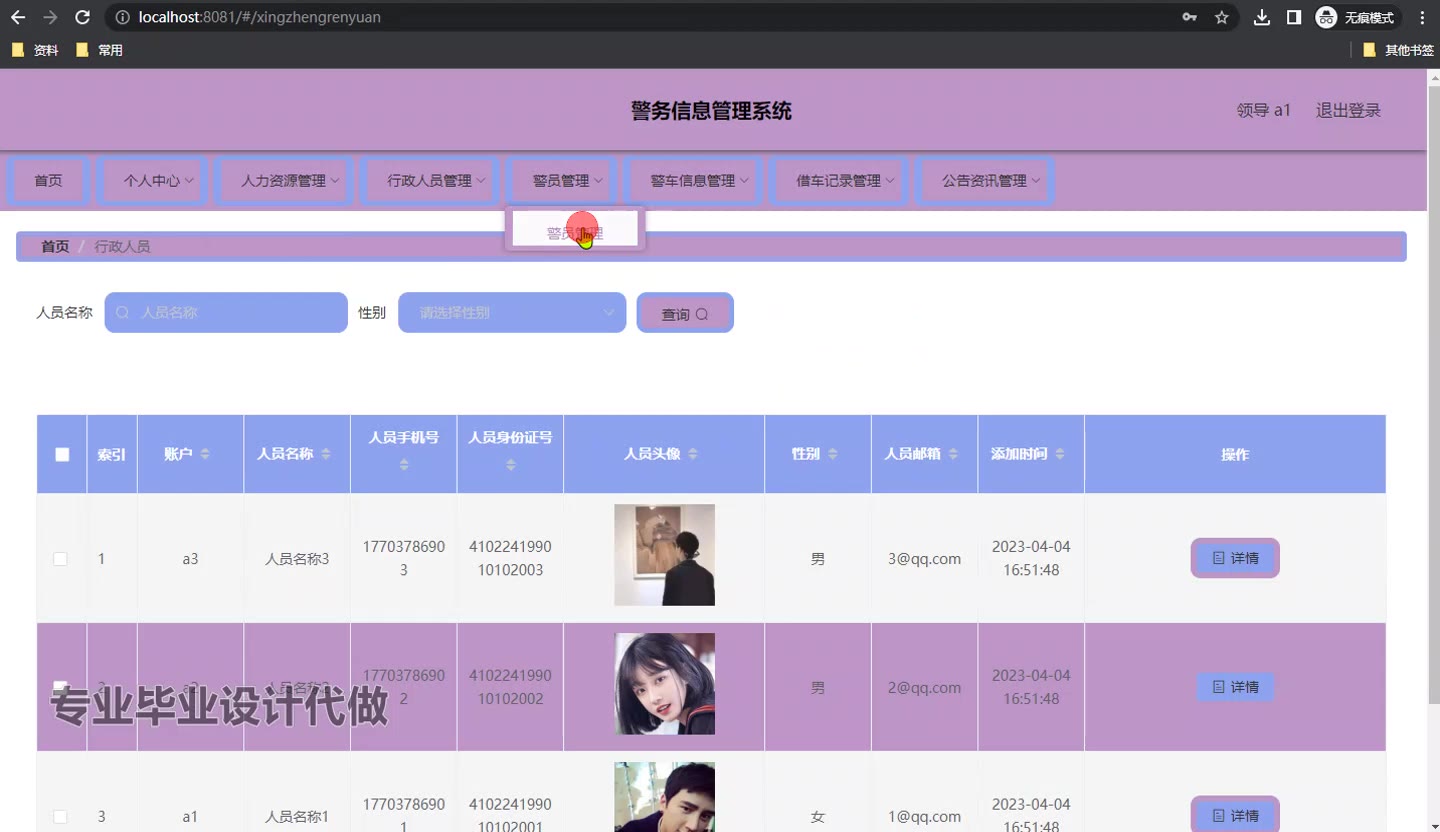Open the 请选择性别 gender dropdown
This screenshot has width=1440, height=832.
pyautogui.click(x=512, y=313)
